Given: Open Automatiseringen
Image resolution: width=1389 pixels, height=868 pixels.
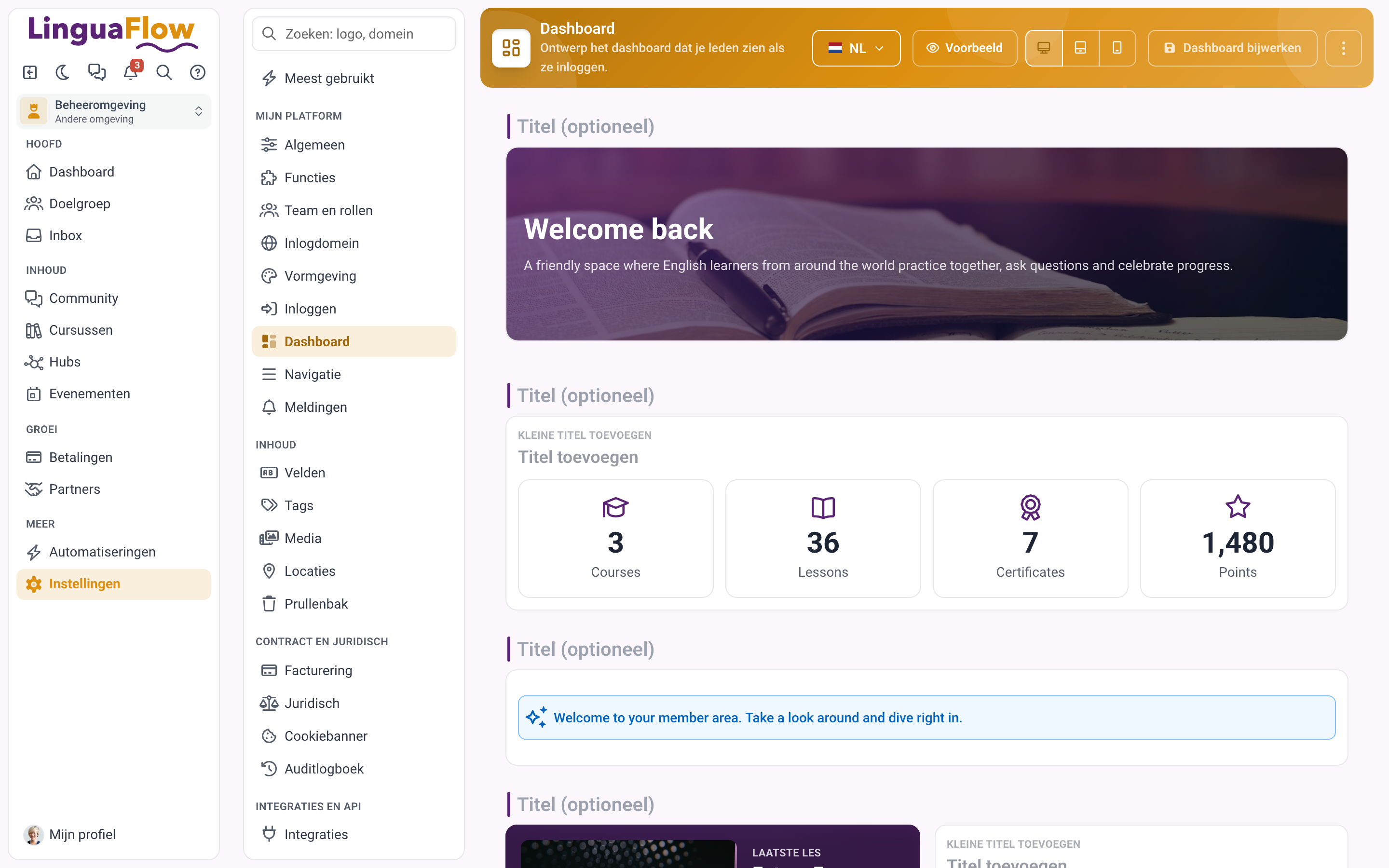Looking at the screenshot, I should click(x=114, y=552).
